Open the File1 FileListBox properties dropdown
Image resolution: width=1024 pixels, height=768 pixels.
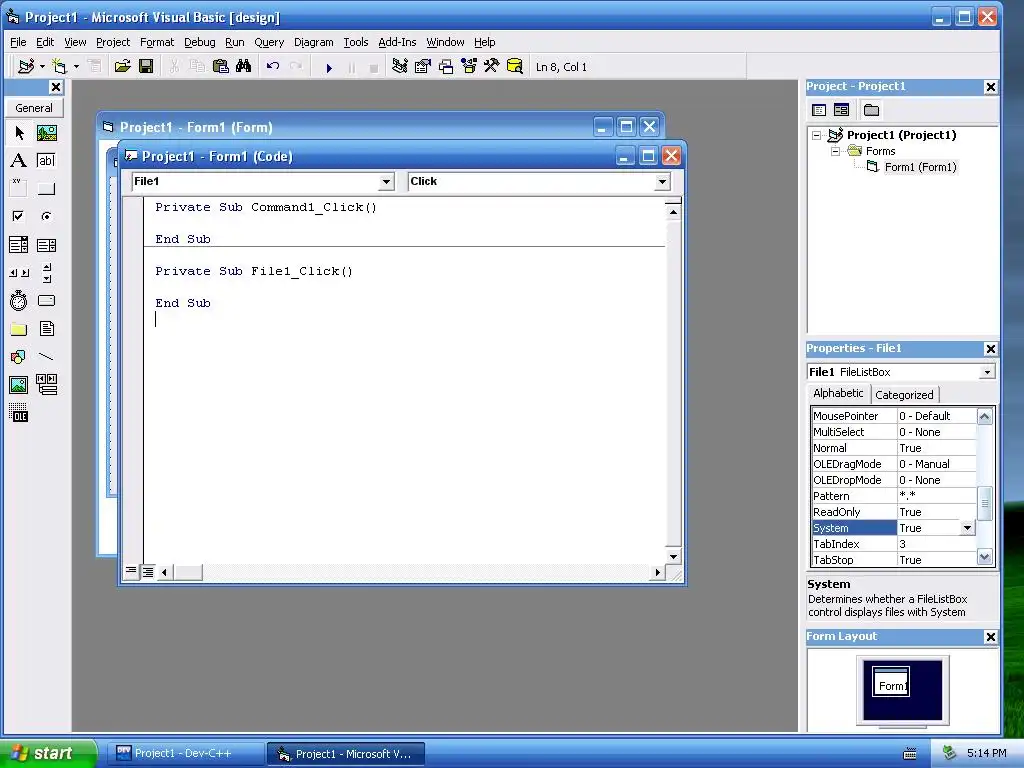click(987, 372)
